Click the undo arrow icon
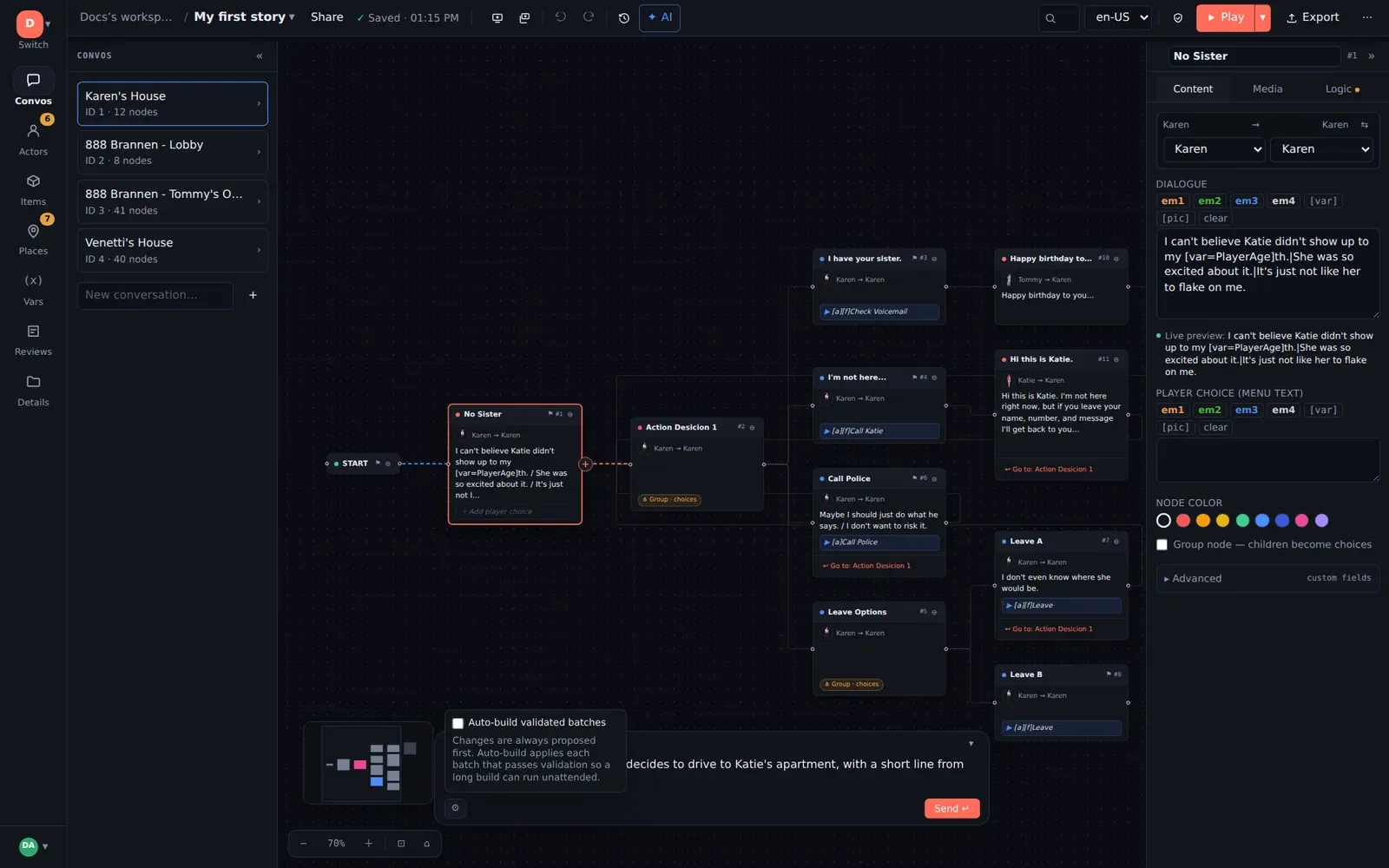 561,17
